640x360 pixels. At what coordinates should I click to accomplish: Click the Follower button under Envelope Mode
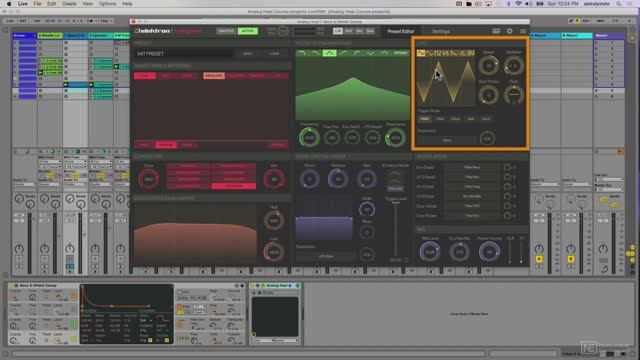395,189
